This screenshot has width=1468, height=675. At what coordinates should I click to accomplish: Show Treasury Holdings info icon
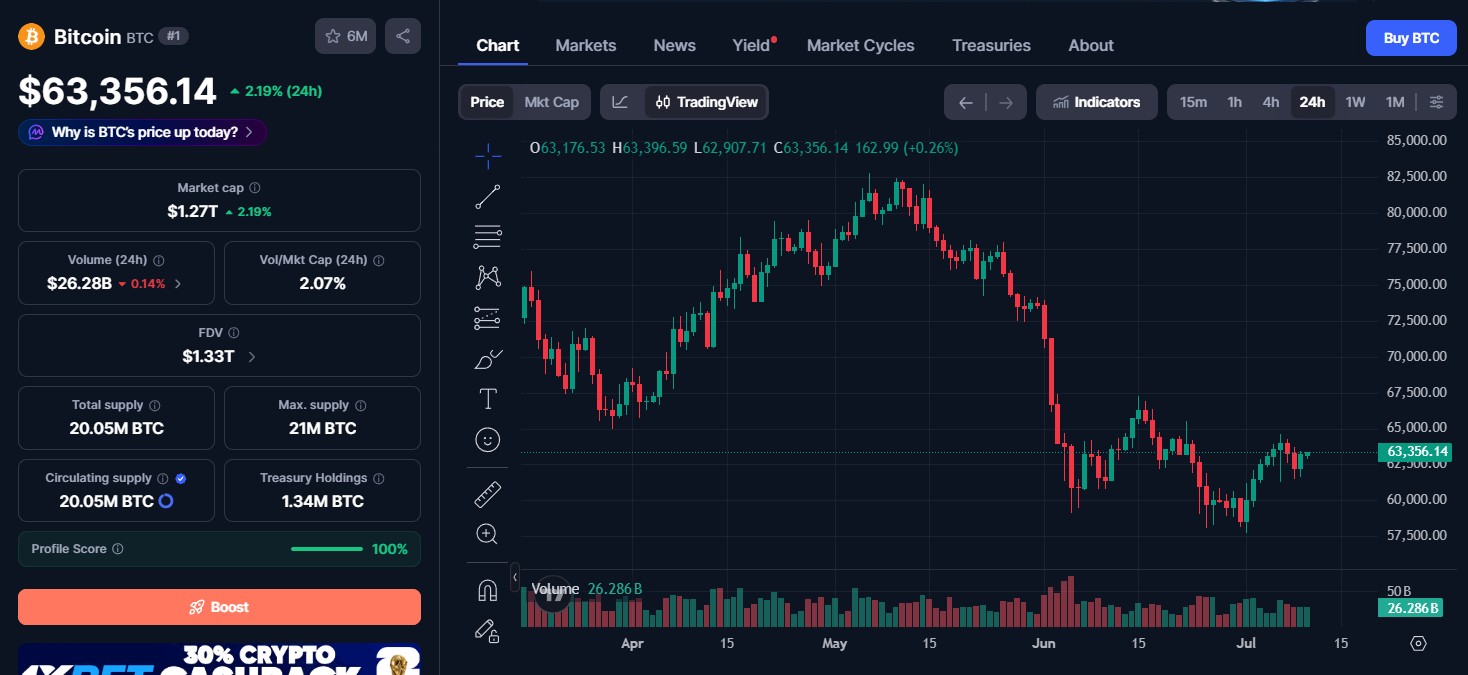click(379, 478)
